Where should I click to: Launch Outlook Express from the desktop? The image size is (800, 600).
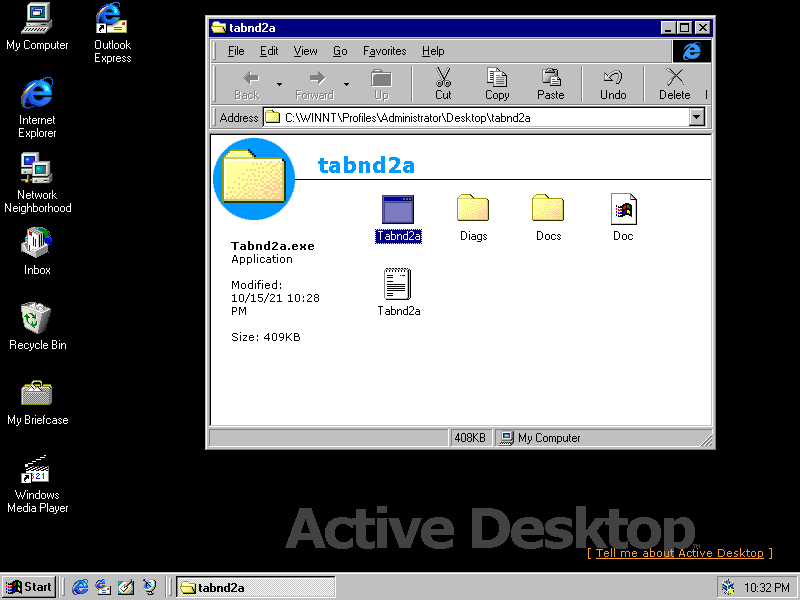click(112, 33)
